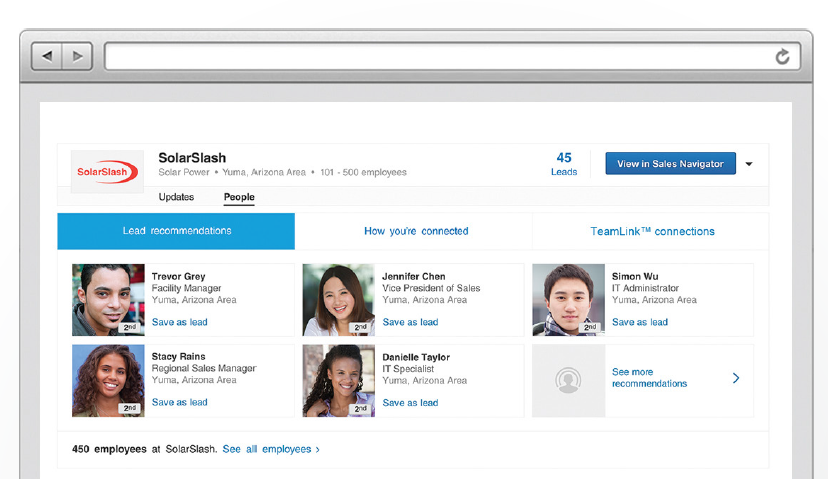Open Jennifer Chen's profile photo
828x479 pixels.
[x=338, y=300]
